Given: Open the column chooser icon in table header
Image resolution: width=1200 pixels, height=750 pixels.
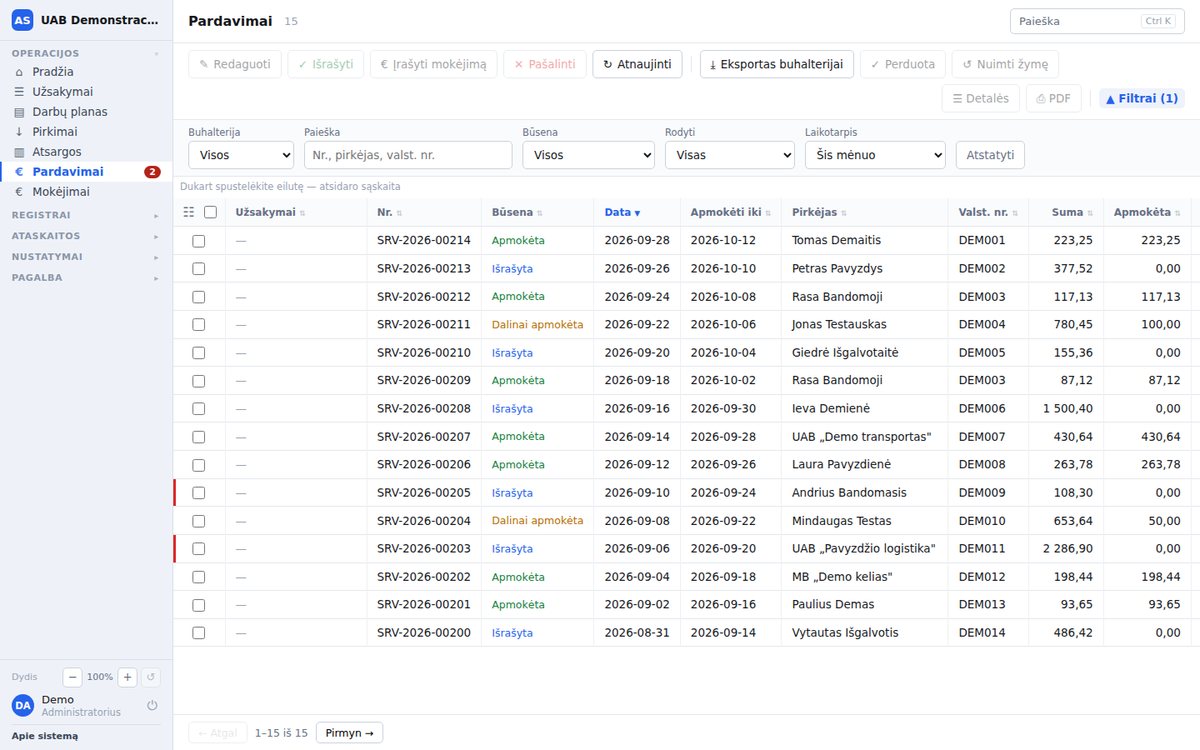Looking at the screenshot, I should (x=189, y=212).
